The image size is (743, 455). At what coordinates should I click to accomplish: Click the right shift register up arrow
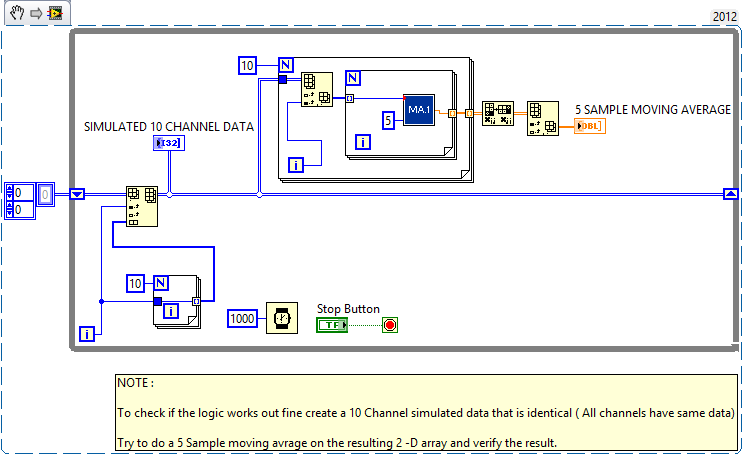point(731,194)
